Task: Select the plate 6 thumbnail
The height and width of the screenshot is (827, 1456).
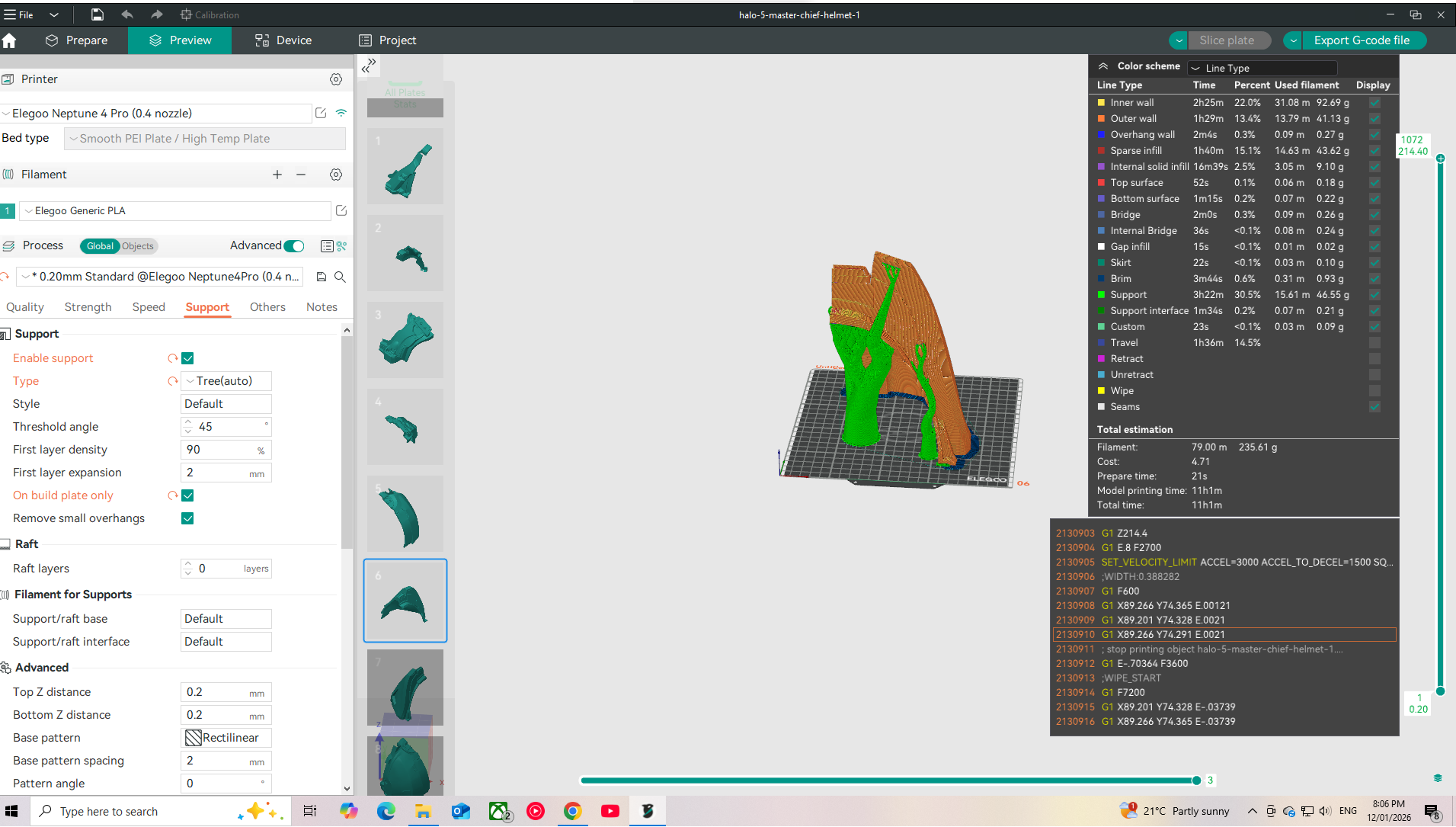Action: 405,600
